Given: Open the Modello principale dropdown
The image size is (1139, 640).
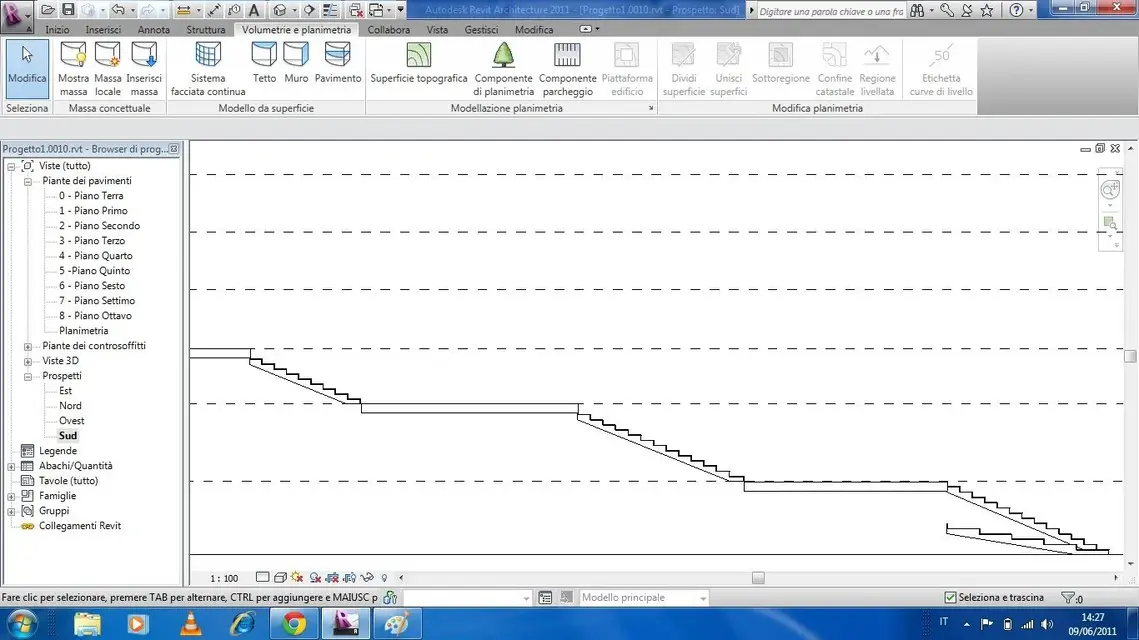Looking at the screenshot, I should (644, 597).
